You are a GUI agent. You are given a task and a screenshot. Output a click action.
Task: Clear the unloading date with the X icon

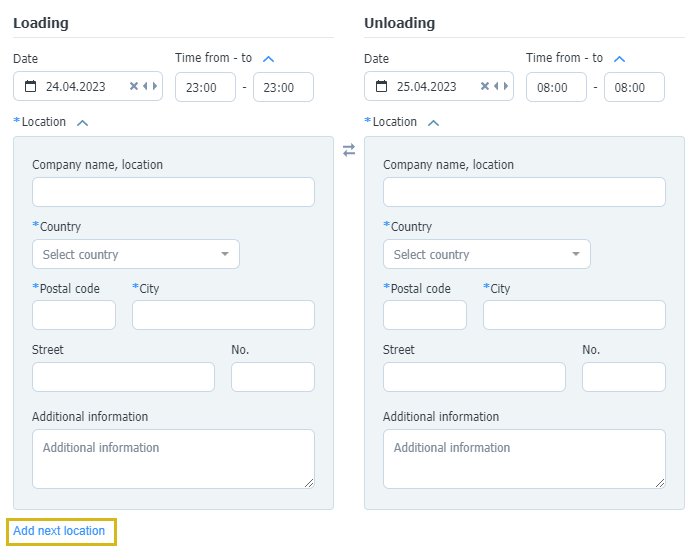pyautogui.click(x=485, y=86)
